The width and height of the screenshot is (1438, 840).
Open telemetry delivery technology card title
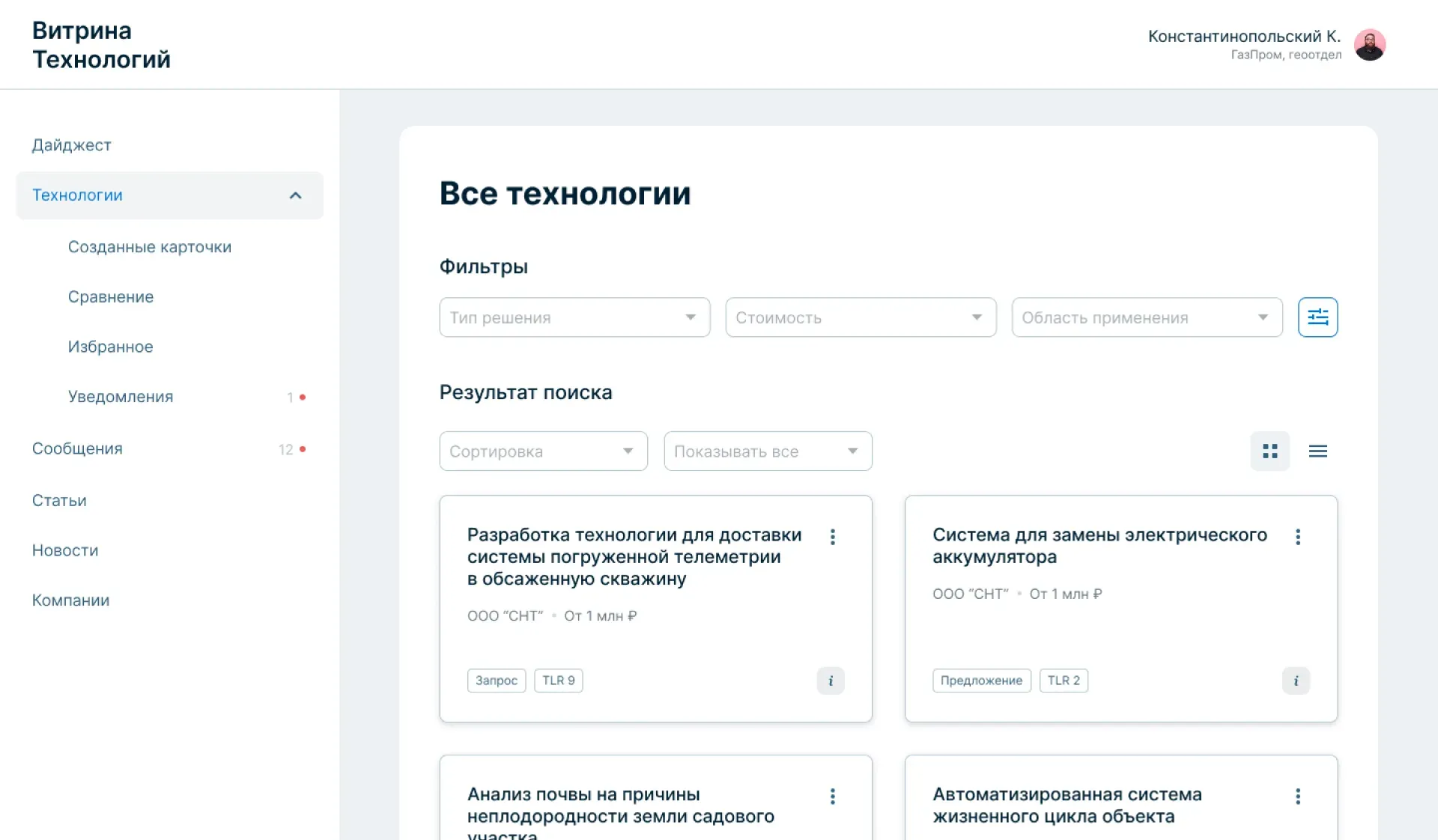point(634,557)
